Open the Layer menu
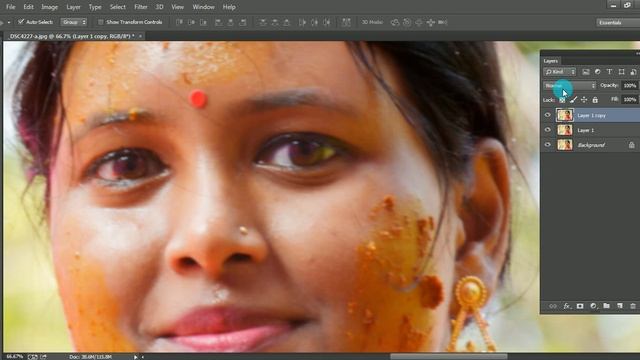640x360 pixels. tap(73, 7)
